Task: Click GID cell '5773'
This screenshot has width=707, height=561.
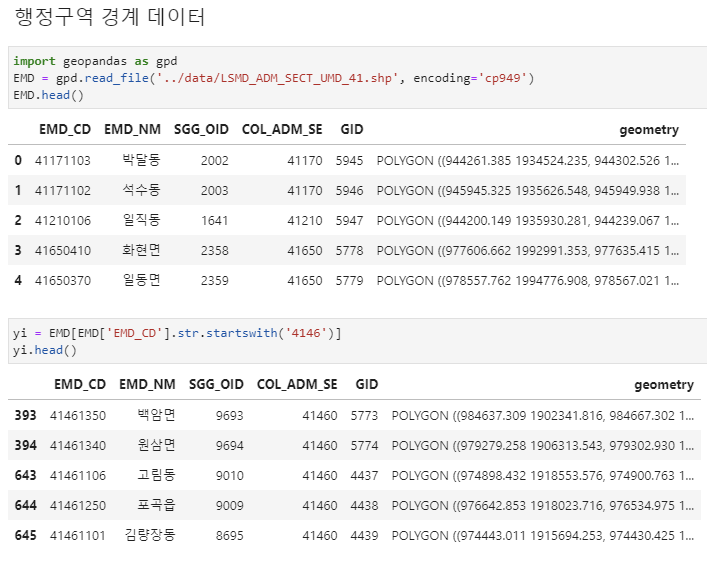Action: point(364,415)
